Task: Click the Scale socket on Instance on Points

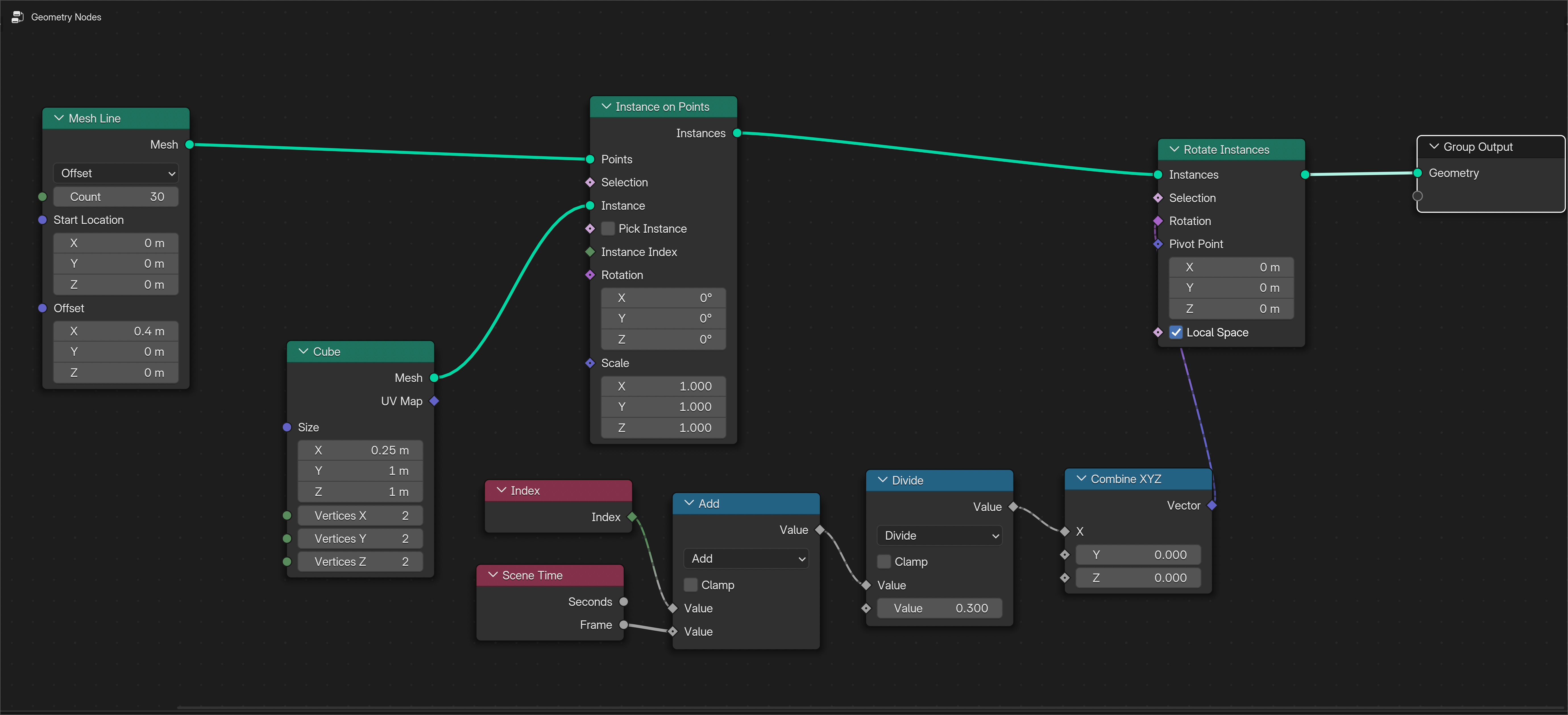Action: coord(590,363)
